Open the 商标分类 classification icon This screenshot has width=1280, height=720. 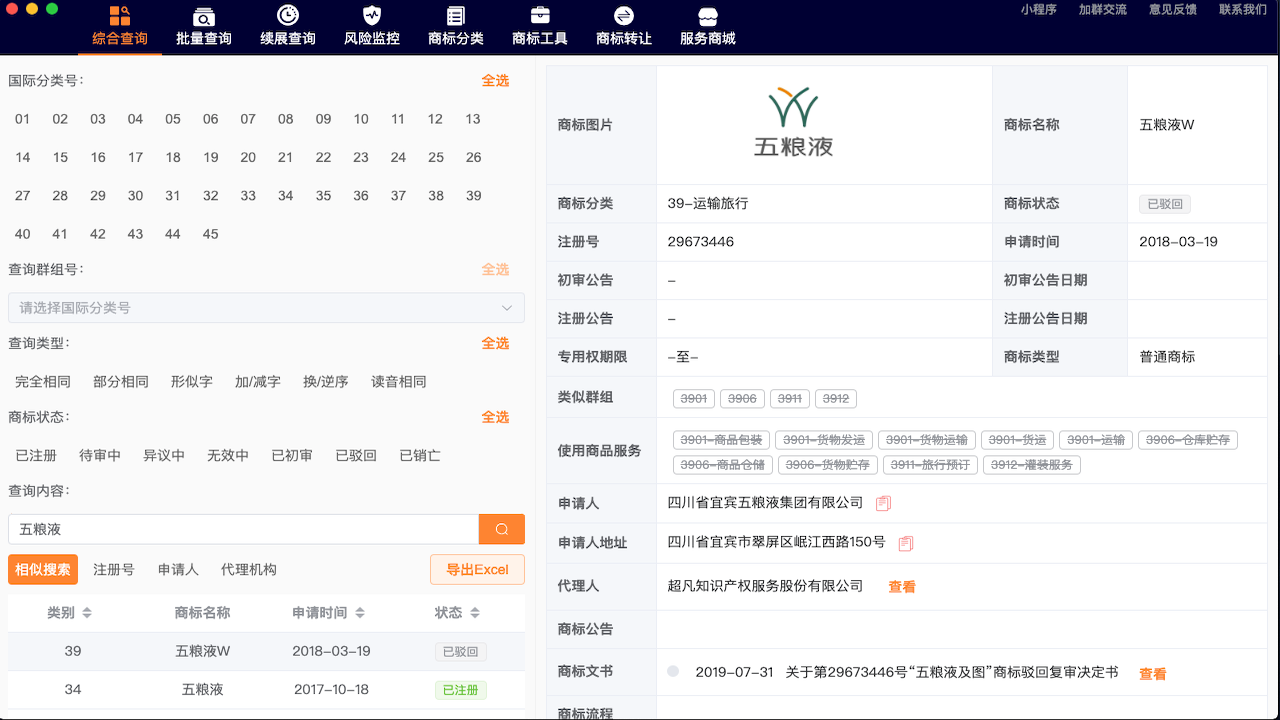click(455, 18)
